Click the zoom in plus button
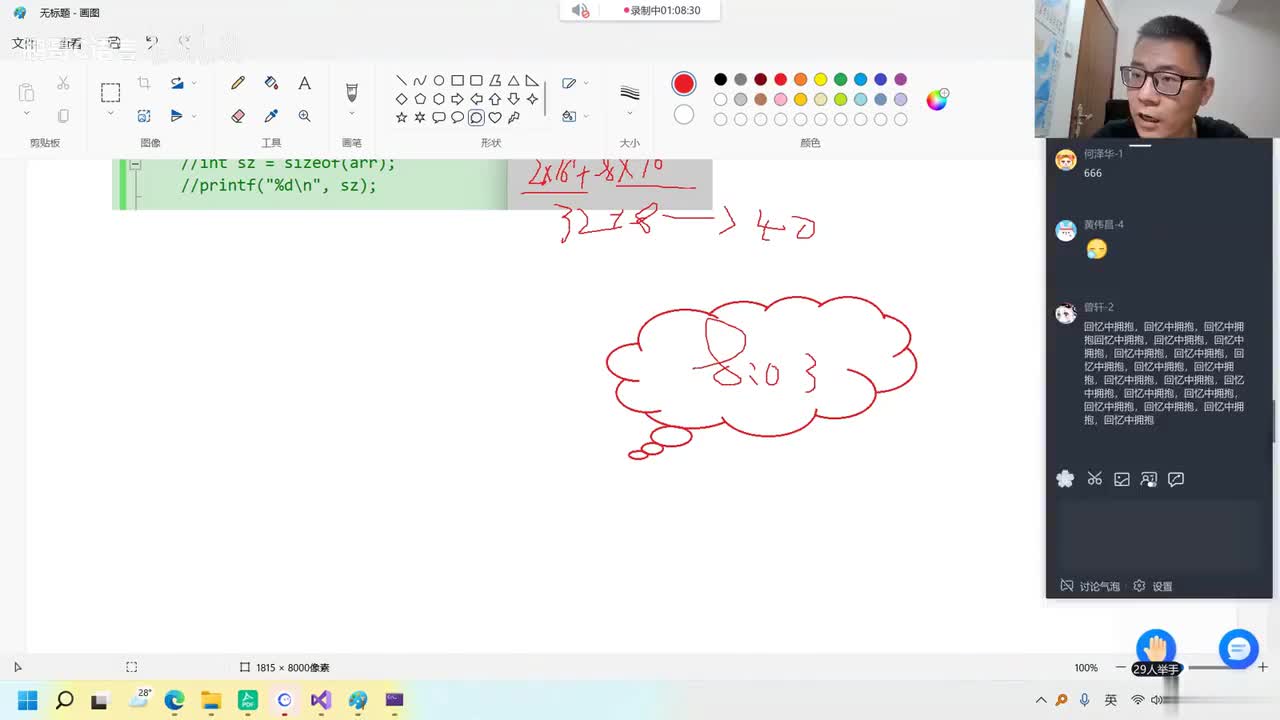The height and width of the screenshot is (720, 1280). pyautogui.click(x=1263, y=667)
